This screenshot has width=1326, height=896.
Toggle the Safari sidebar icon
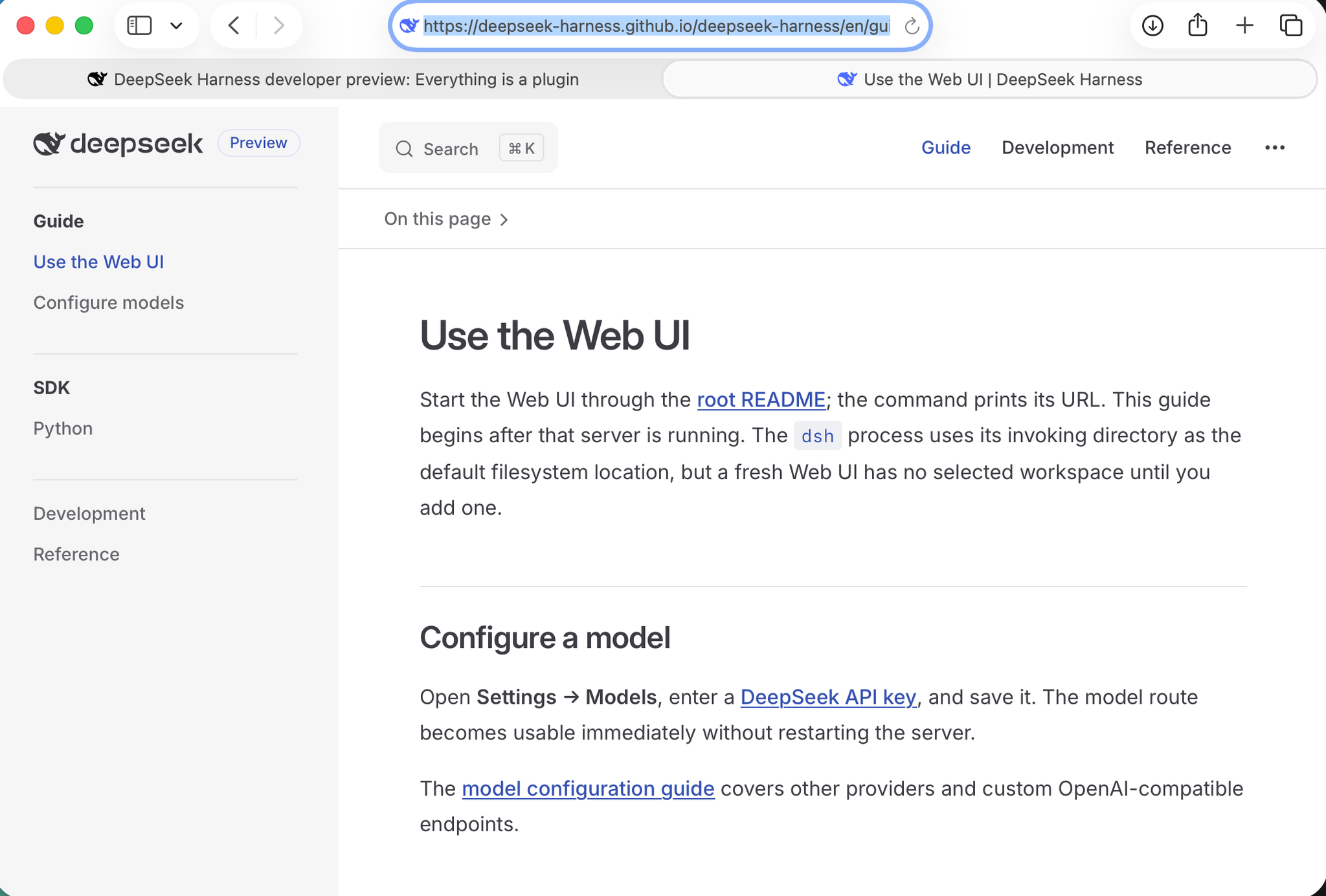(x=139, y=26)
